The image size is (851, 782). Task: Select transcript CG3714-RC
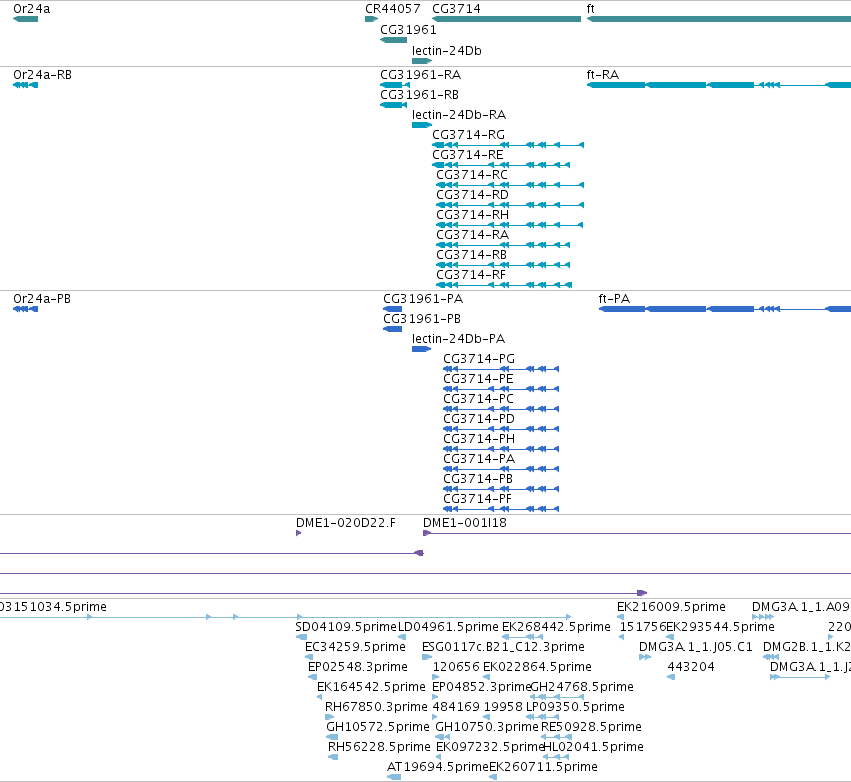tap(510, 185)
